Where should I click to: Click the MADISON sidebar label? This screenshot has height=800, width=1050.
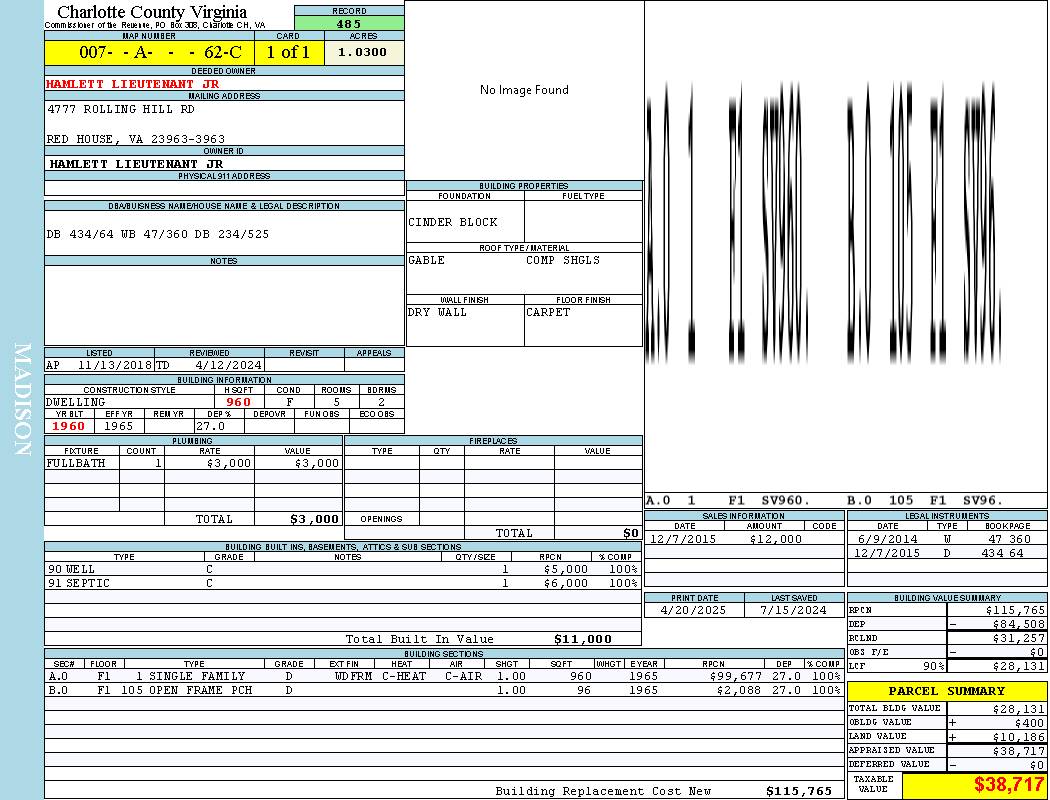(x=22, y=400)
